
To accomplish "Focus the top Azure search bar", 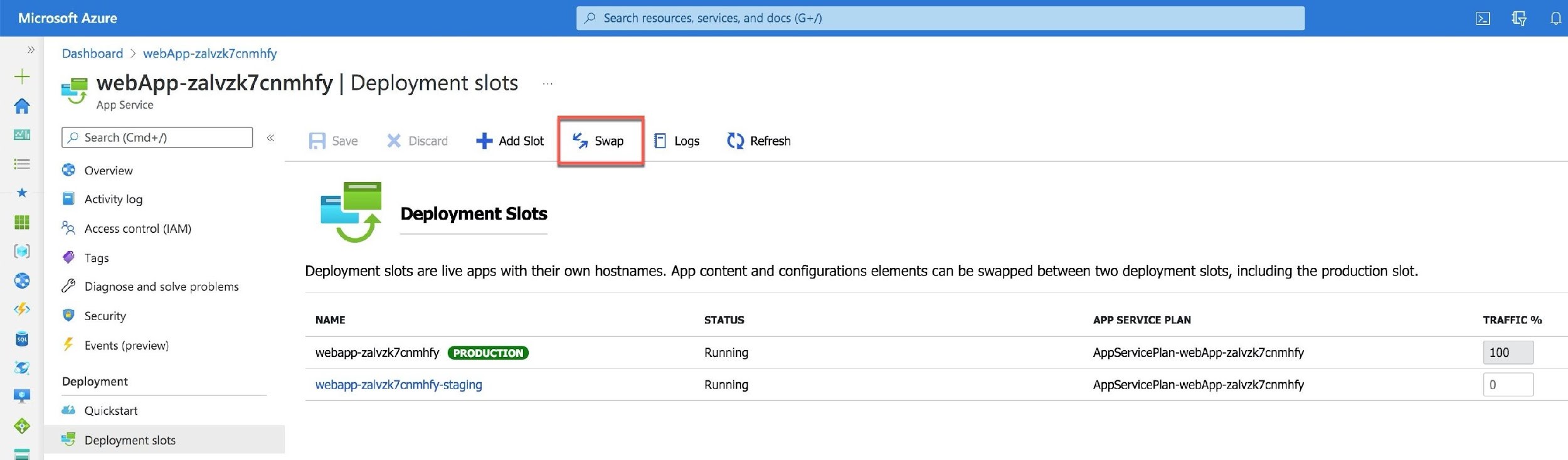I will click(940, 18).
